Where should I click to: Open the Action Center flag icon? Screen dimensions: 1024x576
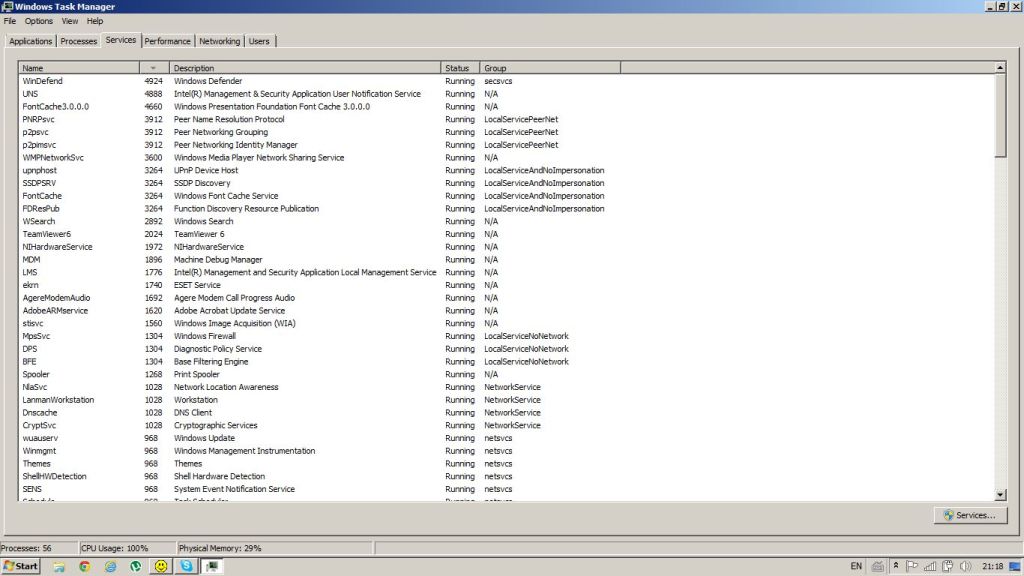click(911, 566)
